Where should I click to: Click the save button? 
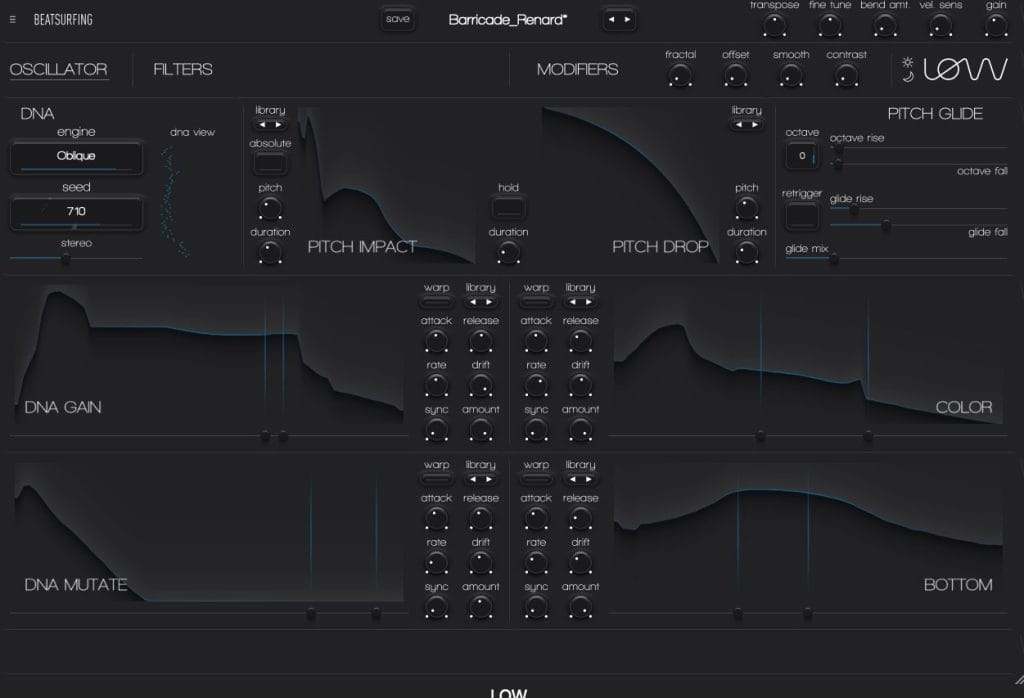[x=398, y=18]
